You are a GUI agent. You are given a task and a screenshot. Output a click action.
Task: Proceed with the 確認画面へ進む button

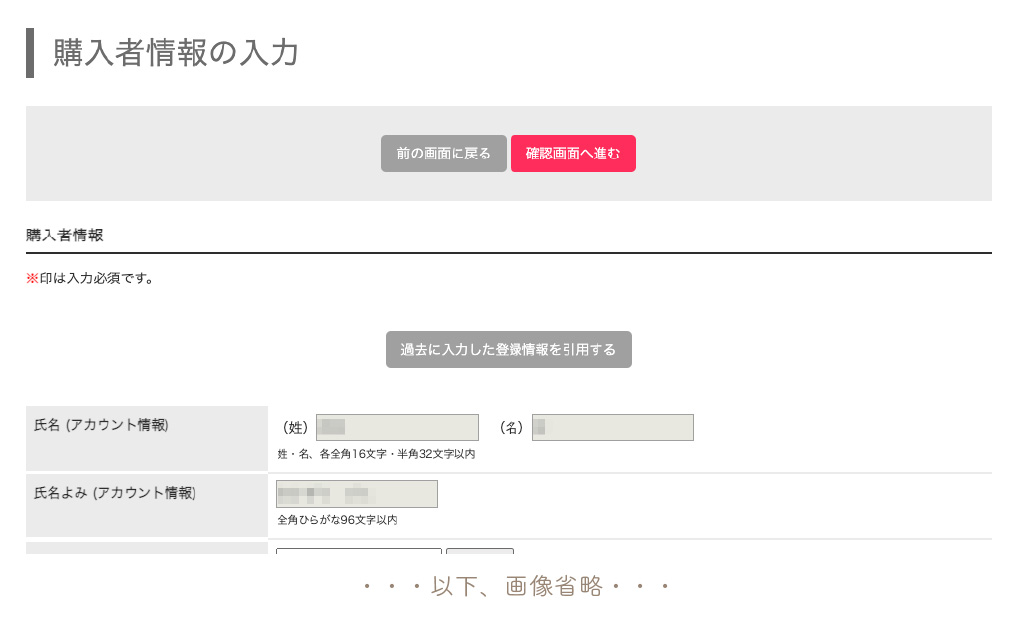pyautogui.click(x=573, y=154)
